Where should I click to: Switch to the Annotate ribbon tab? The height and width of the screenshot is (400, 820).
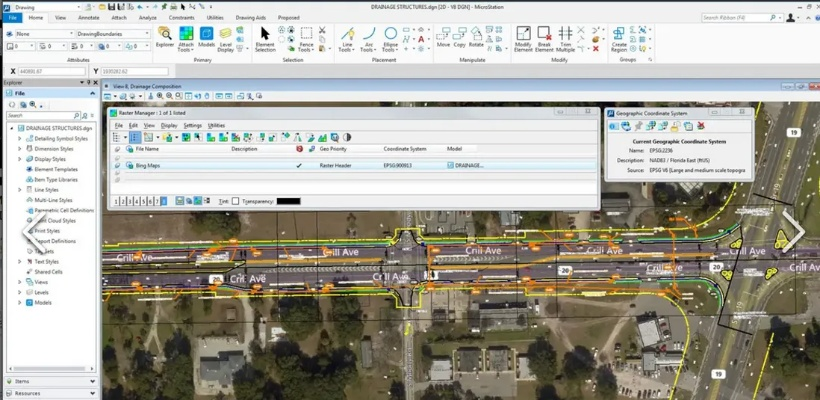[x=88, y=17]
